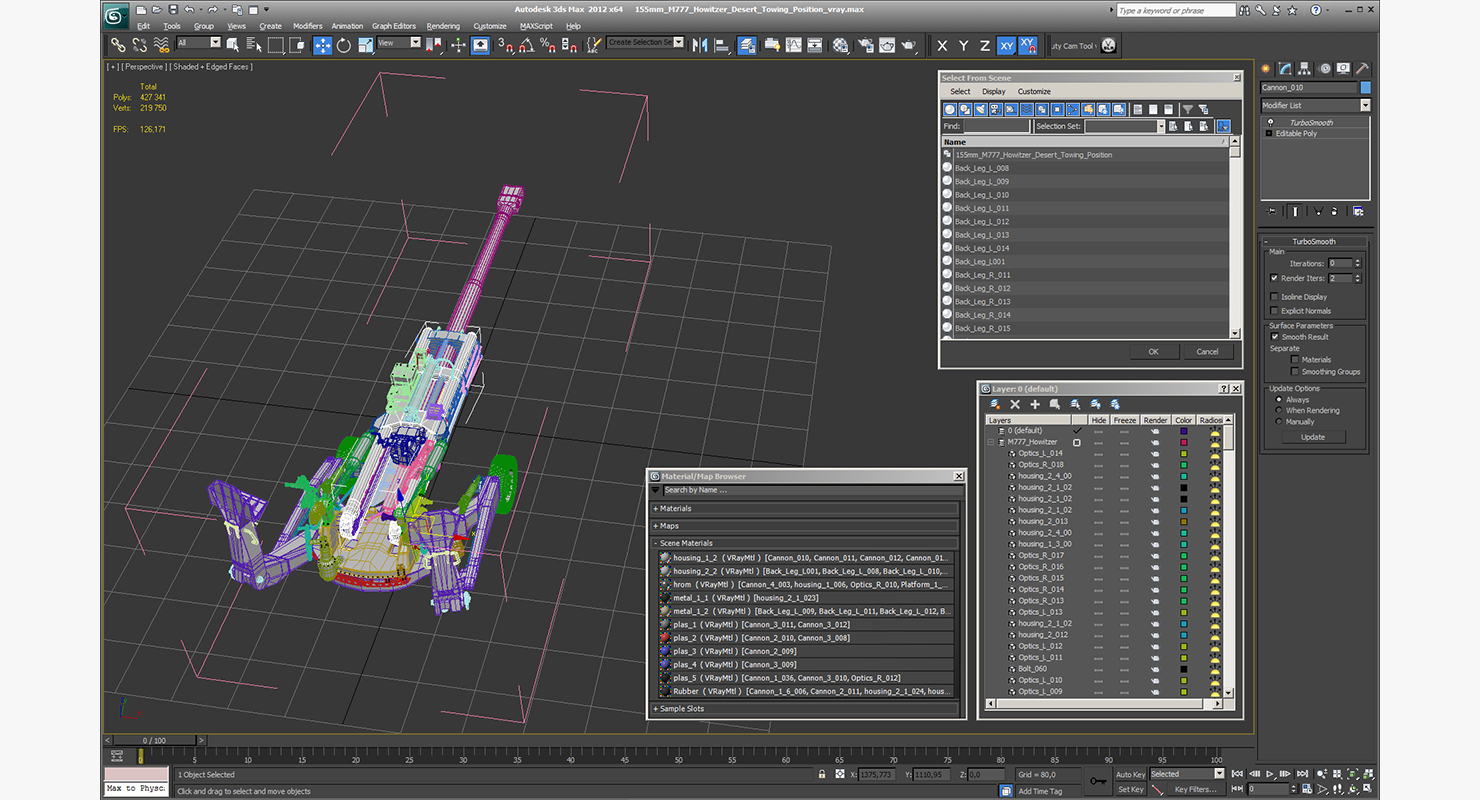
Task: Open the Layer Manager toolbar icon
Action: tap(747, 45)
